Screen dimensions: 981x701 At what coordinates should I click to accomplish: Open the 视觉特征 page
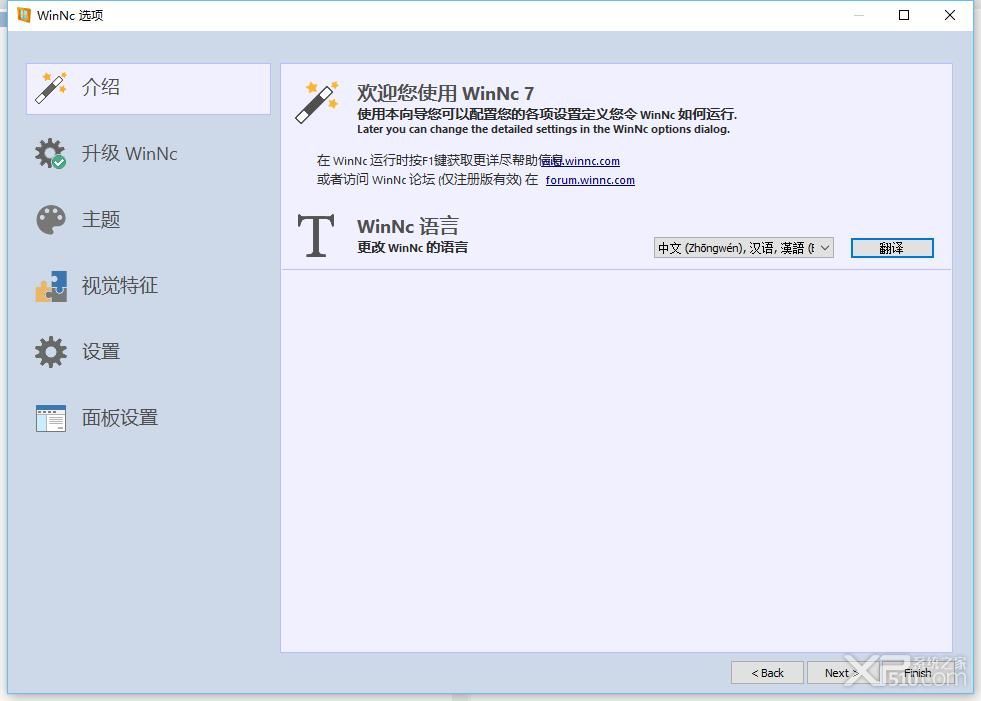click(119, 286)
